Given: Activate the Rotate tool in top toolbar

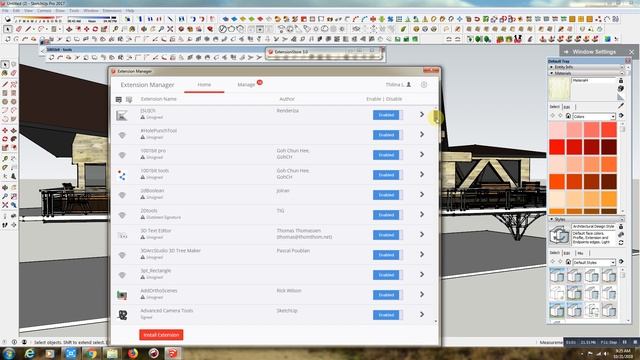Looking at the screenshot, I should 95,29.
